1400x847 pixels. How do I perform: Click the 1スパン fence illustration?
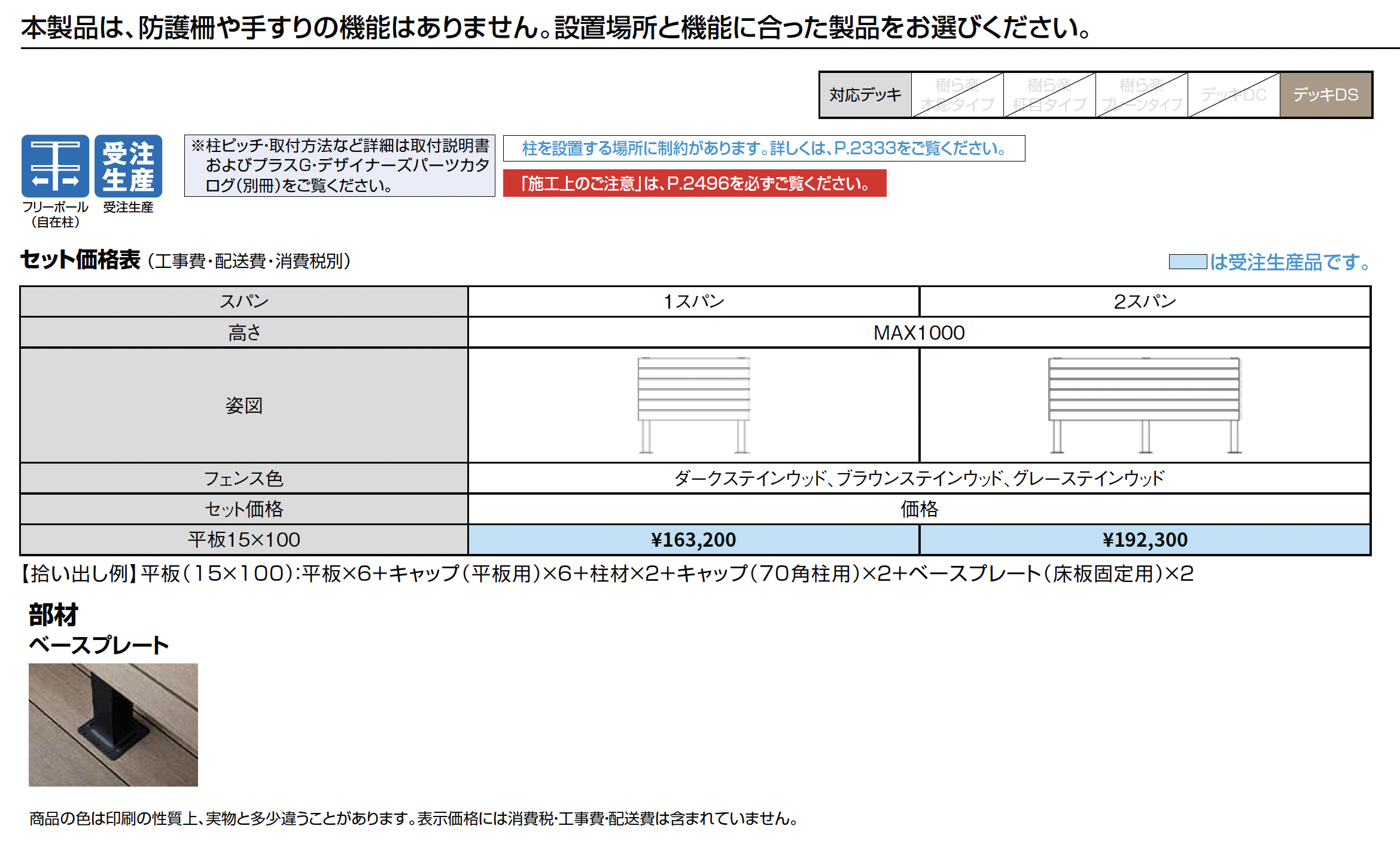[693, 405]
